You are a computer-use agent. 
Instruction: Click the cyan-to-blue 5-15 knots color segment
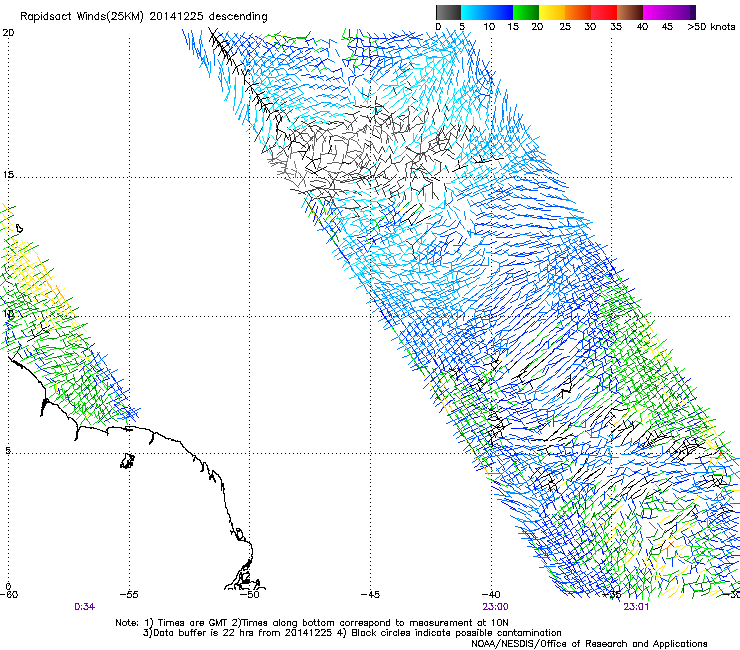point(487,12)
